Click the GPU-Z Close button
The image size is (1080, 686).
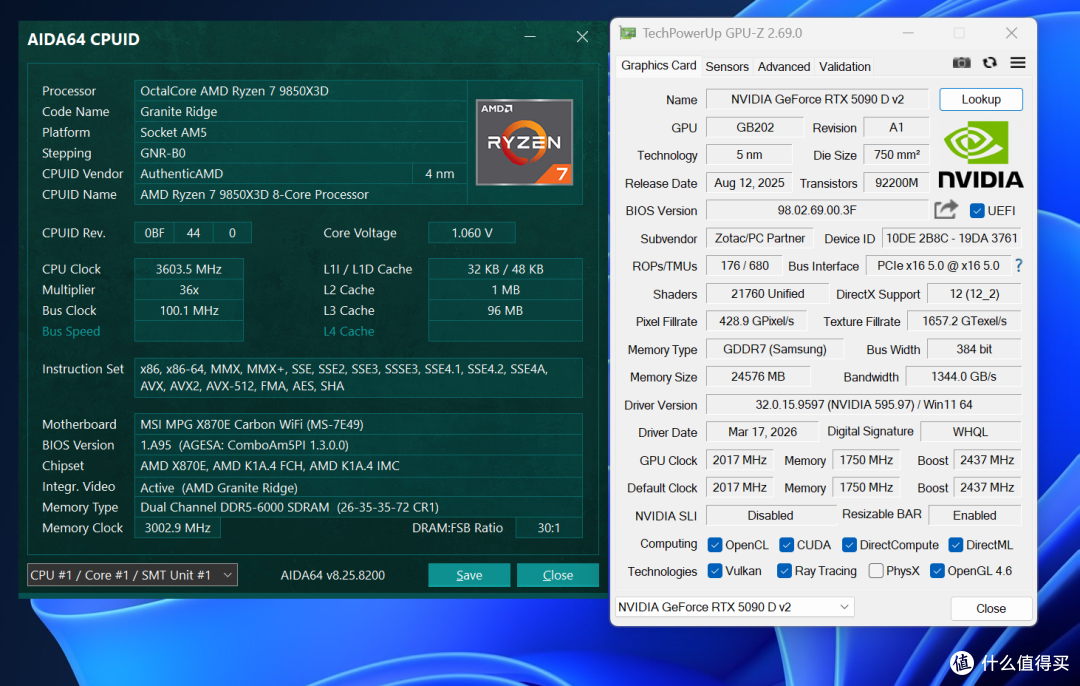click(990, 608)
